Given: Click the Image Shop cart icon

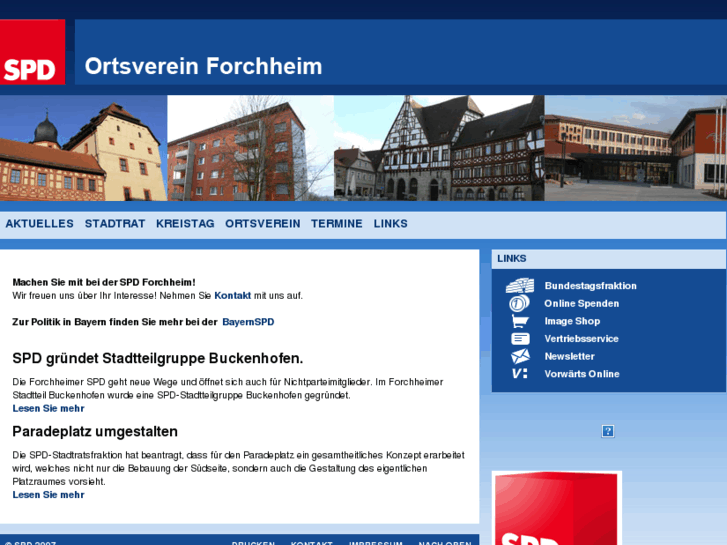Looking at the screenshot, I should pyautogui.click(x=520, y=321).
